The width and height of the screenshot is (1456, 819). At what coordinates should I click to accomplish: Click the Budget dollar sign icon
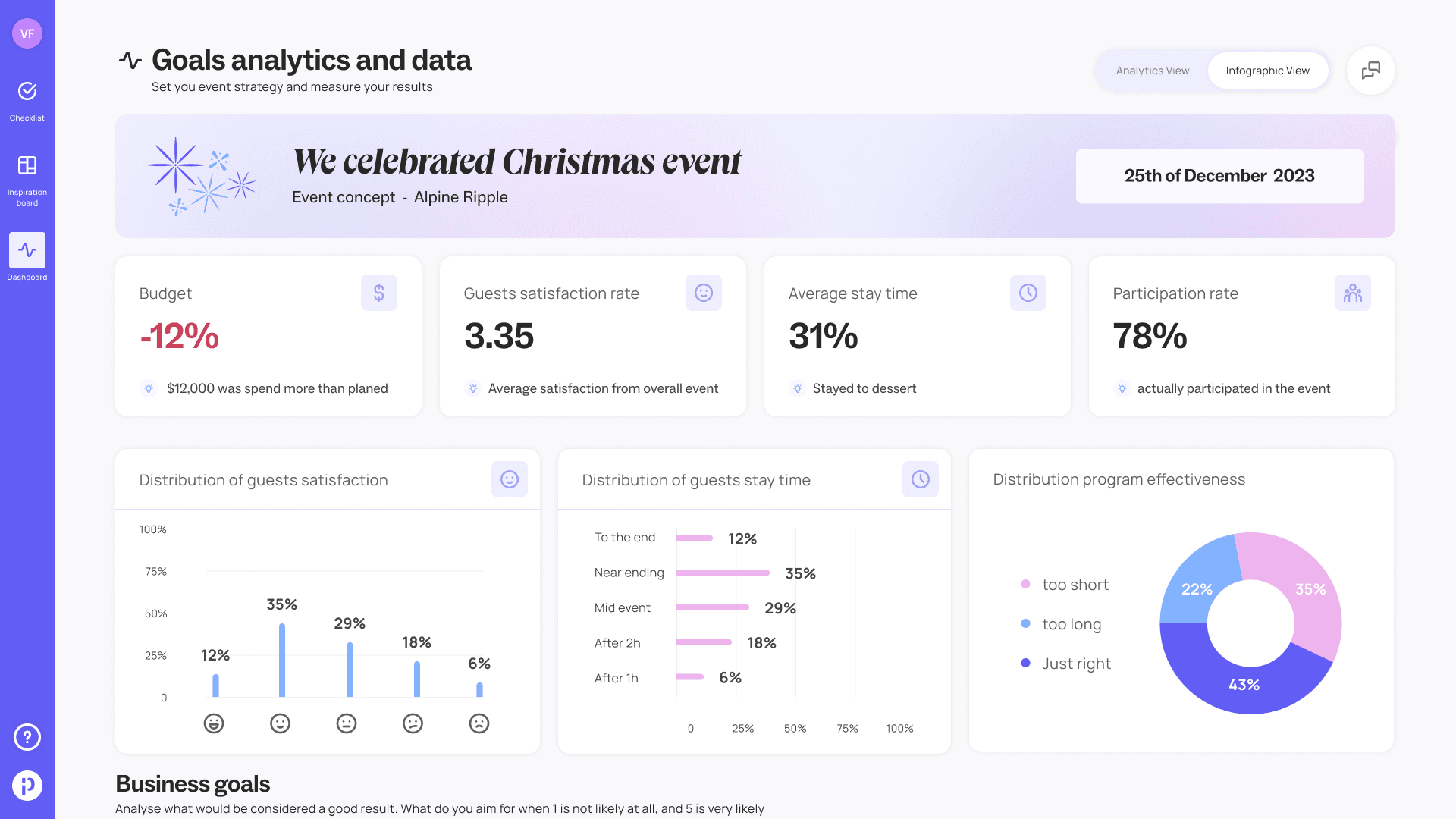point(379,293)
